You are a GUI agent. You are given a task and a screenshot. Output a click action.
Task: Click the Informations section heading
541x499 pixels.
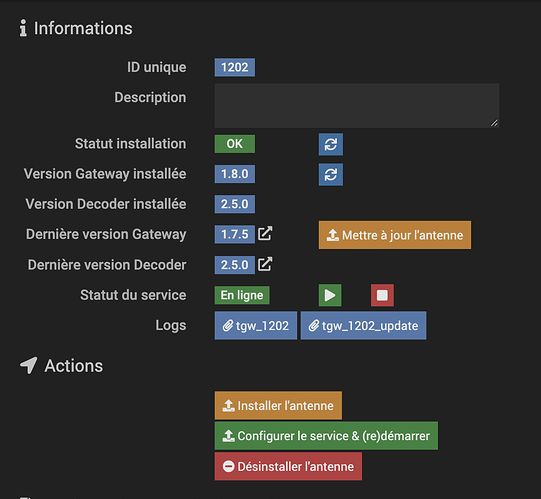pyautogui.click(x=83, y=28)
